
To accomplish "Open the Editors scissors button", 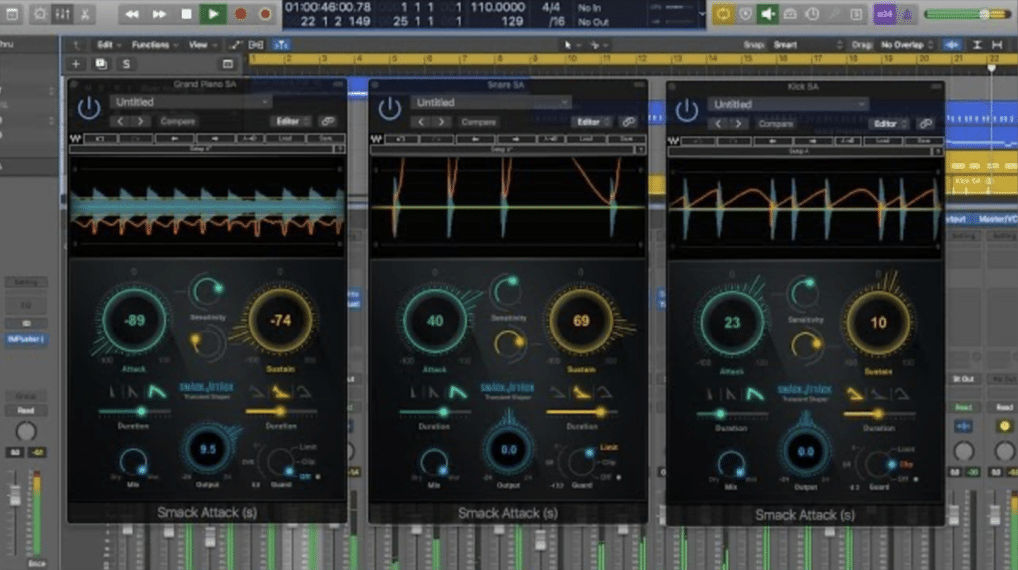I will click(85, 14).
